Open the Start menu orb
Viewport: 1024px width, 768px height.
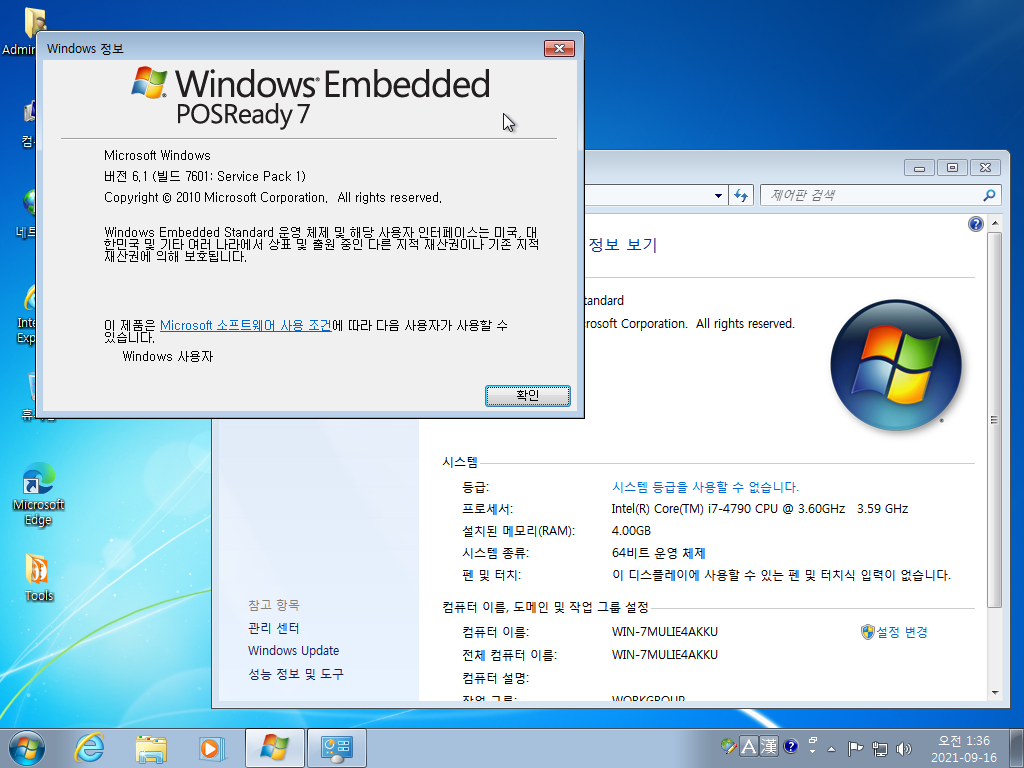[27, 748]
